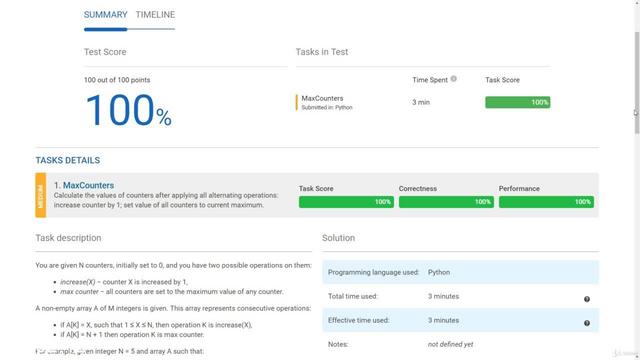Open help icon next to Total time used
Screen dimensions: 640x360
(587, 299)
